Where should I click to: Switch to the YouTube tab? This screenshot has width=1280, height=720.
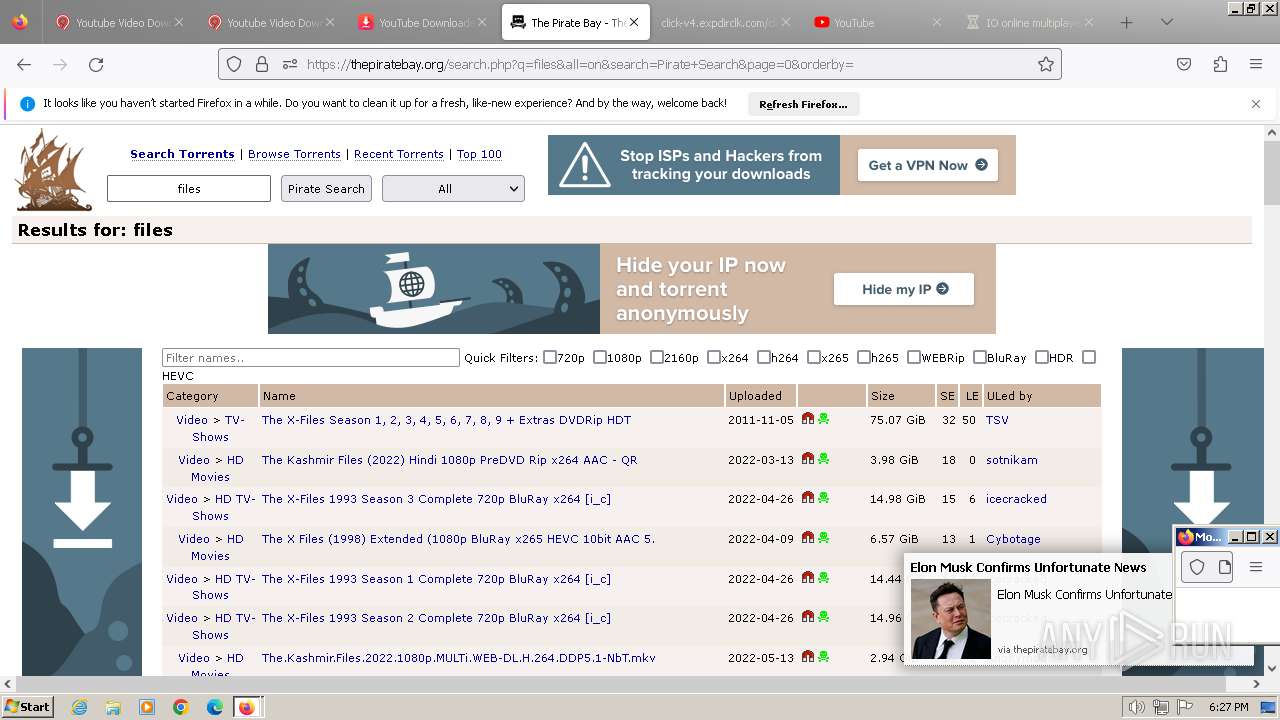876,22
